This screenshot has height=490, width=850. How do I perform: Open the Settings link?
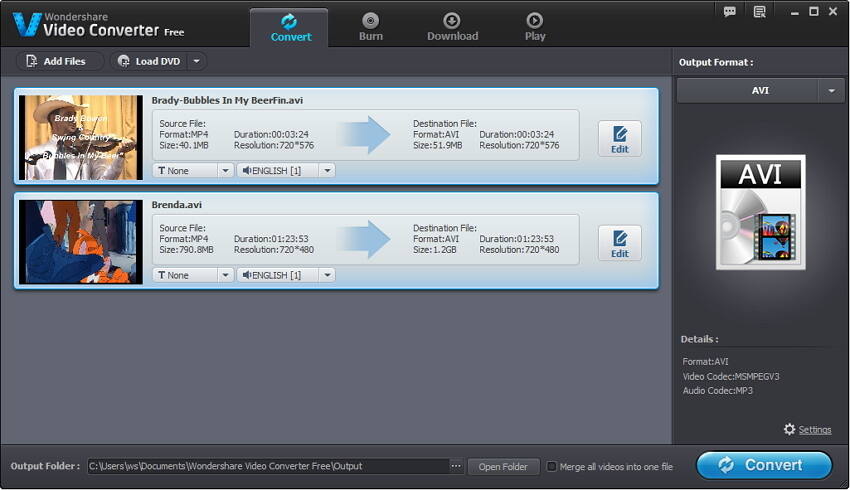pyautogui.click(x=815, y=430)
